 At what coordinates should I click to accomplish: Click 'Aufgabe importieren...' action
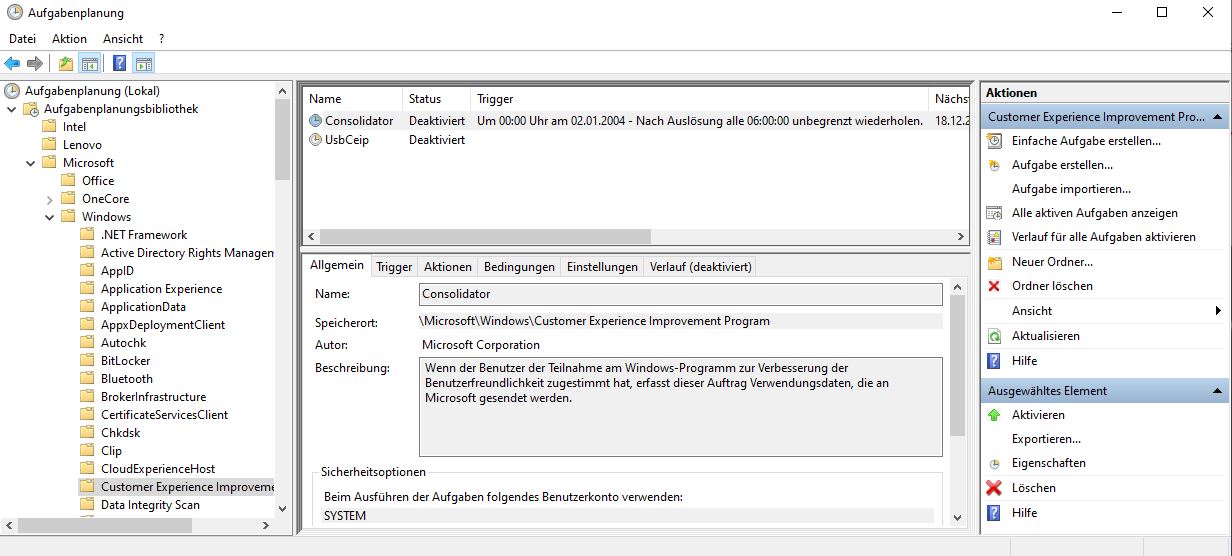[1071, 189]
